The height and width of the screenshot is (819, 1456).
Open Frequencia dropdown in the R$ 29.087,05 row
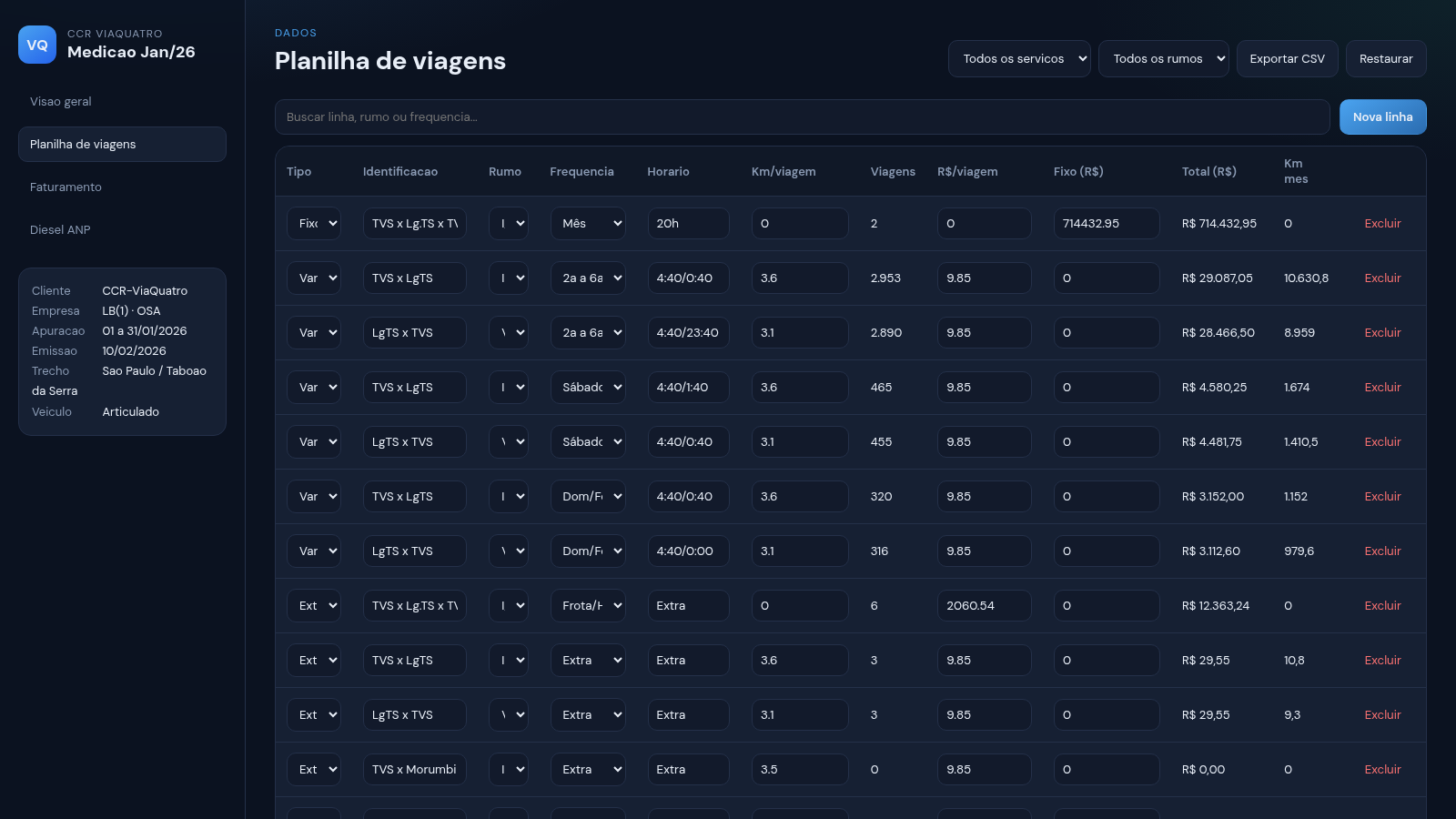click(588, 278)
